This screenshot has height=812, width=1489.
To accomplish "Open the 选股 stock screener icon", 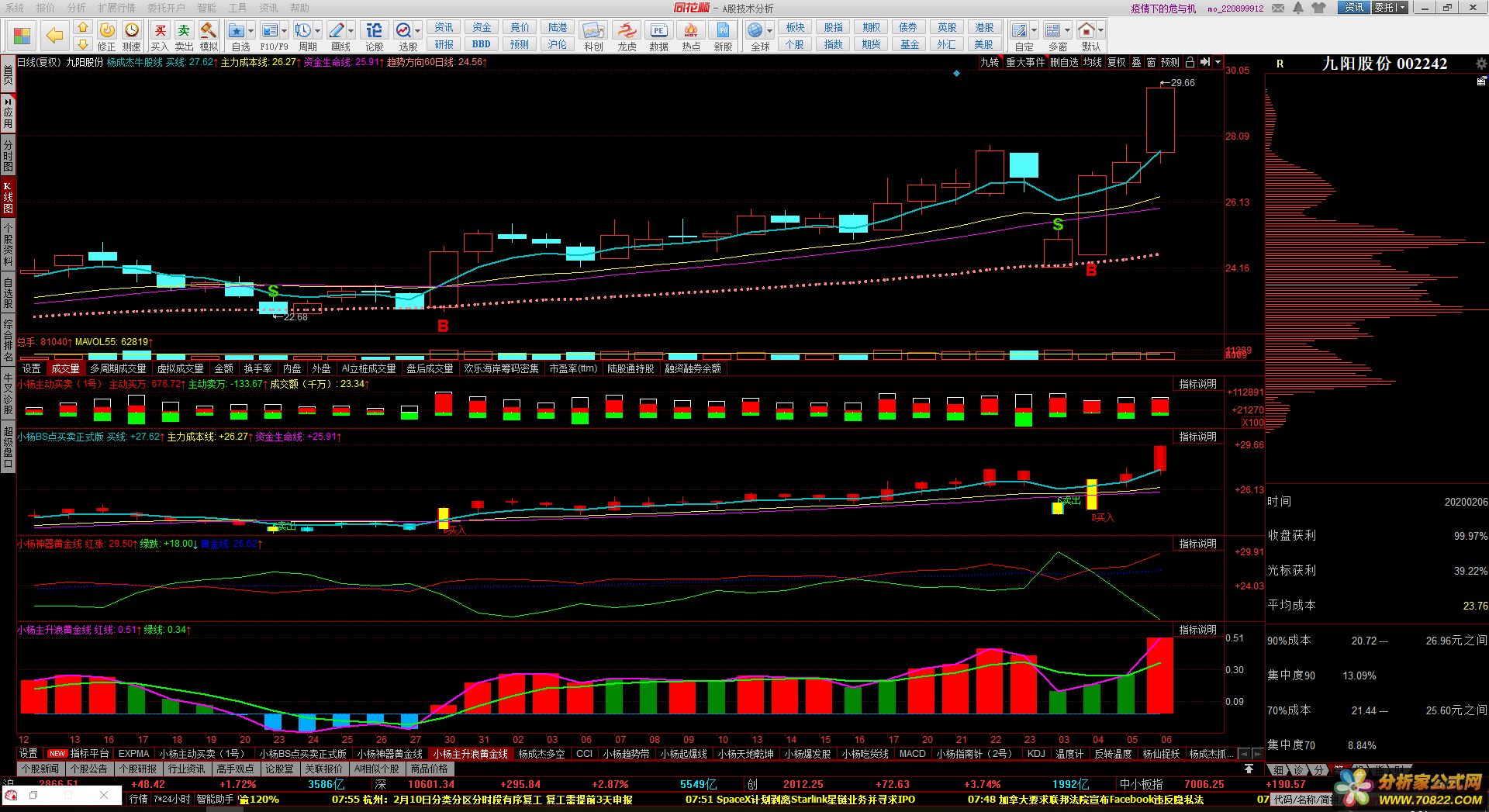I will point(403,30).
